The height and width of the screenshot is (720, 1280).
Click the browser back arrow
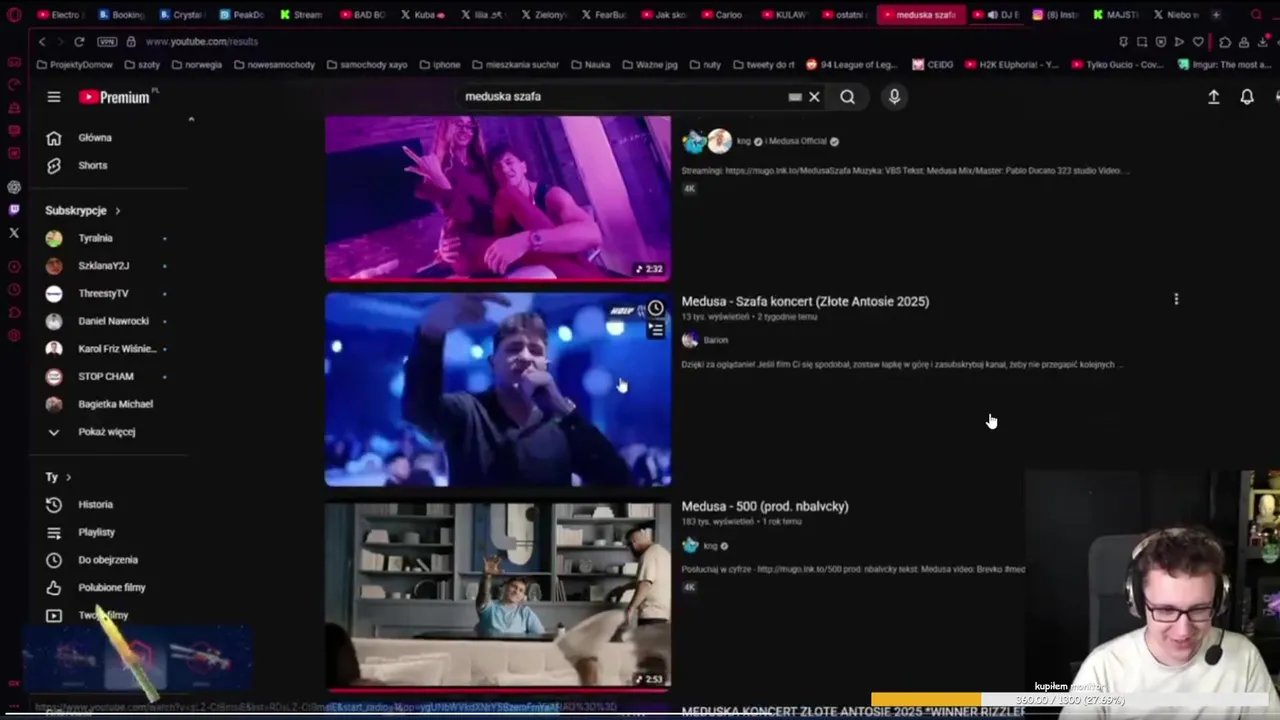point(42,42)
